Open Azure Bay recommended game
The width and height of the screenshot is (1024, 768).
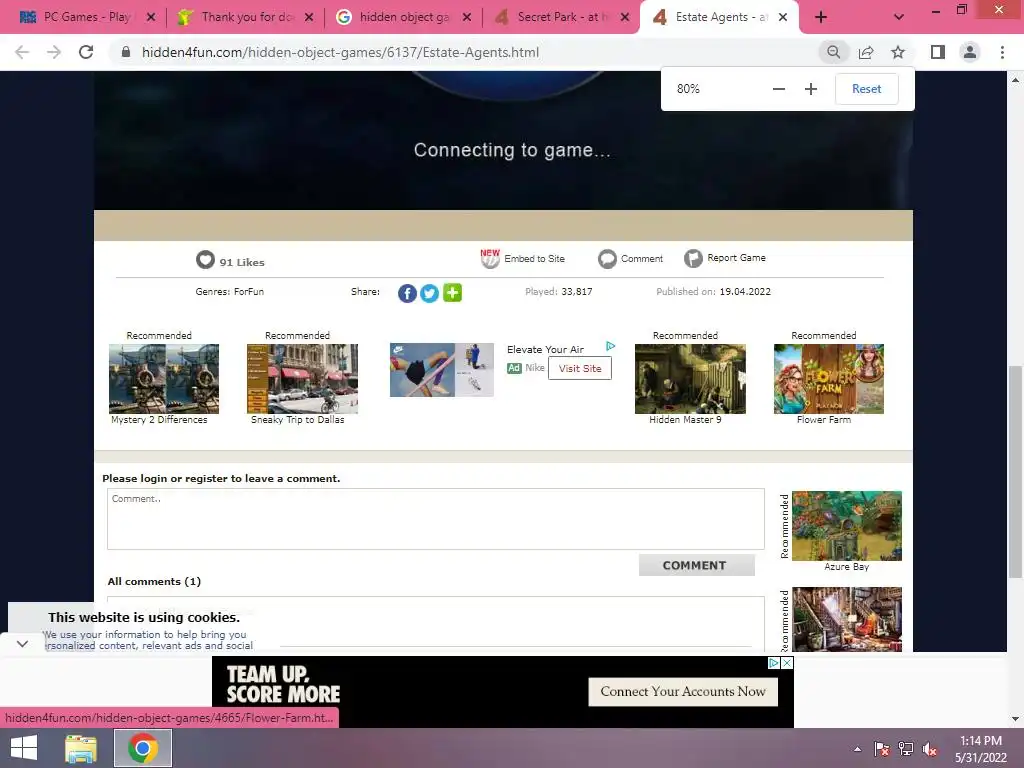tap(846, 526)
